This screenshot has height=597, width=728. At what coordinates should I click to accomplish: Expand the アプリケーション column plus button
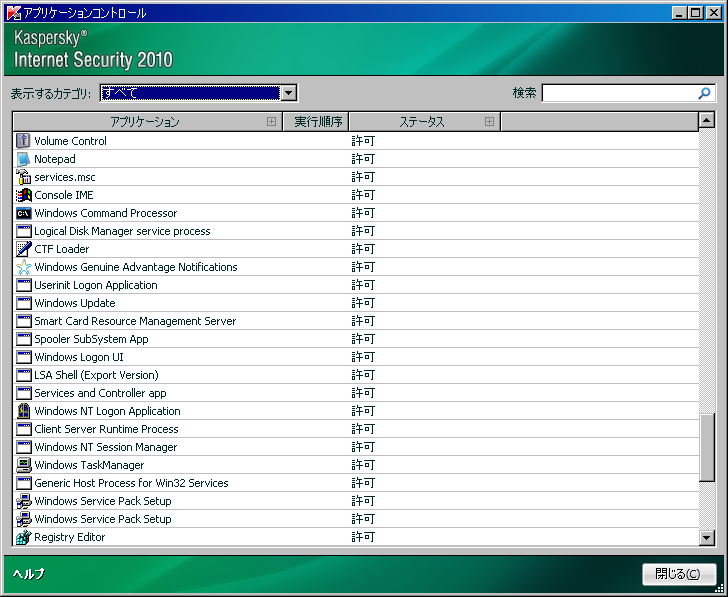(271, 122)
